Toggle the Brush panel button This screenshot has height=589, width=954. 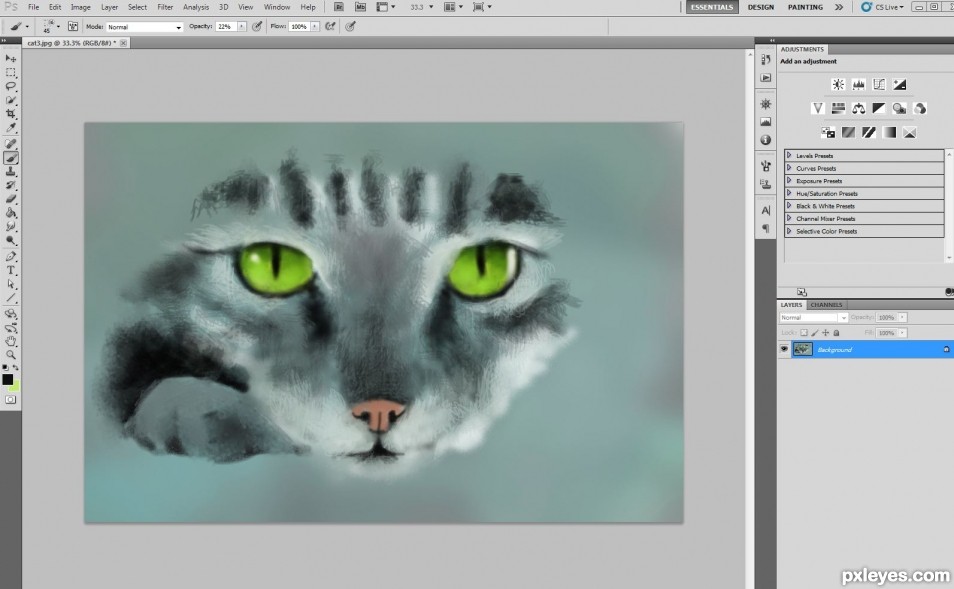[72, 27]
